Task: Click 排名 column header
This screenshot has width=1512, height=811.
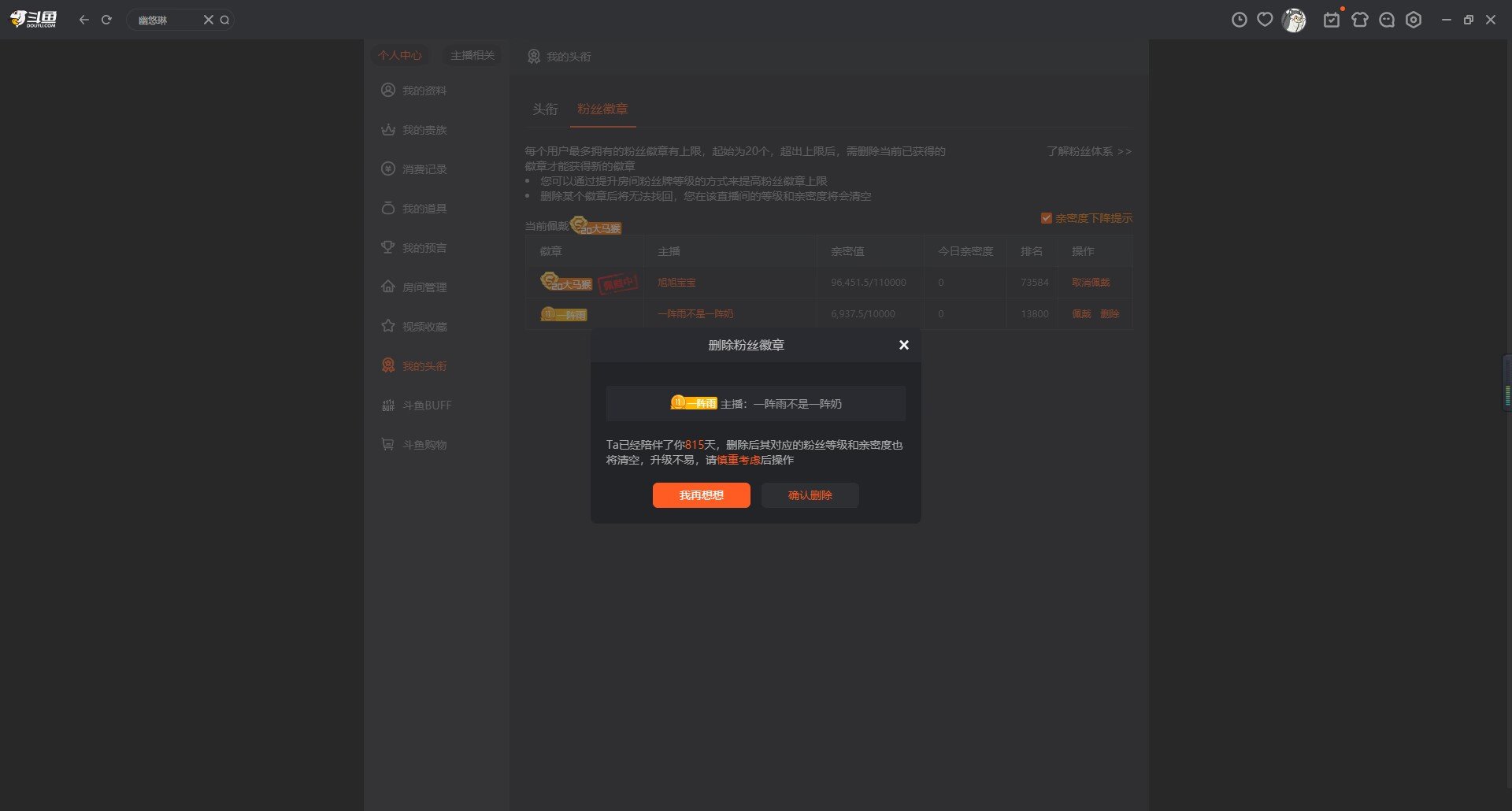Action: click(1032, 251)
